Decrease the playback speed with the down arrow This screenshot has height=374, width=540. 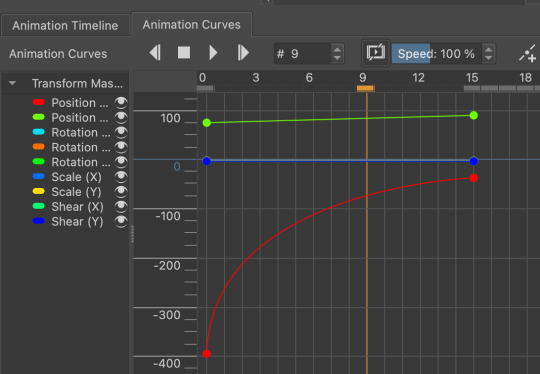tap(488, 58)
